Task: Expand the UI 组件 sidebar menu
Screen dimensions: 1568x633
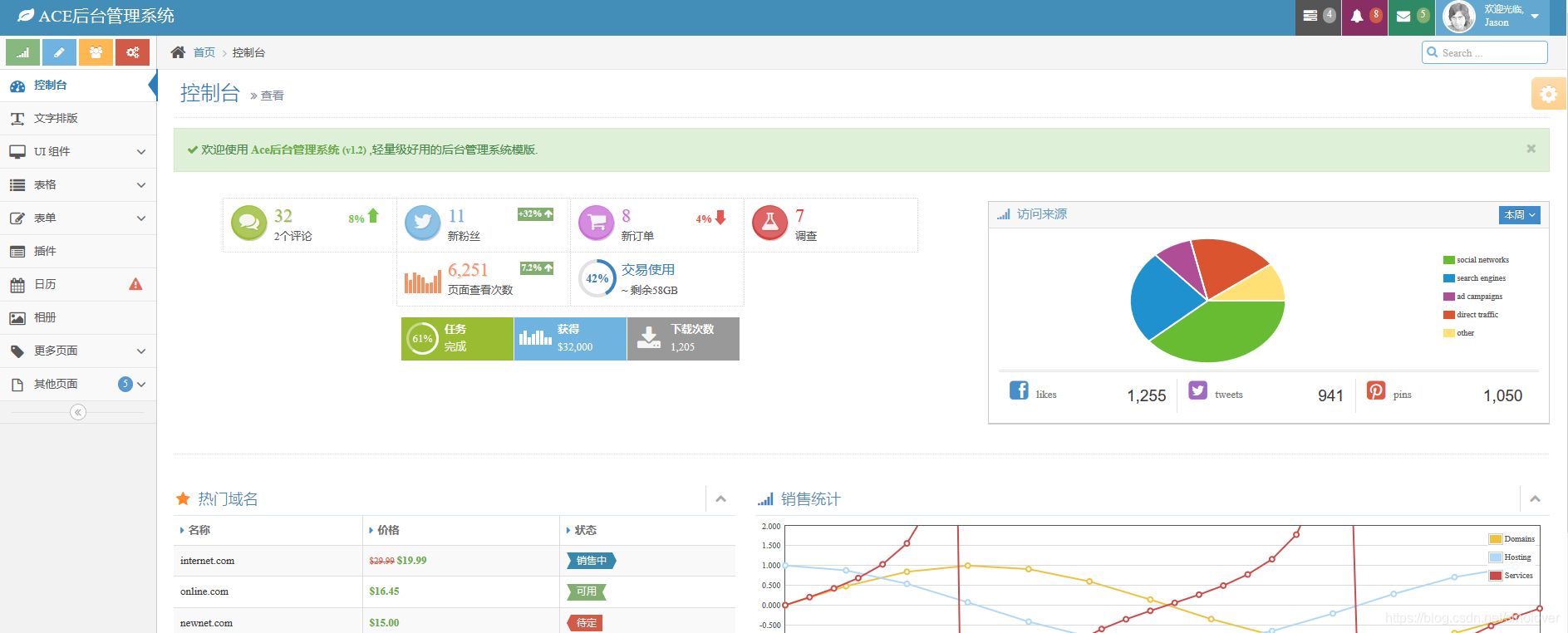Action: click(x=78, y=152)
